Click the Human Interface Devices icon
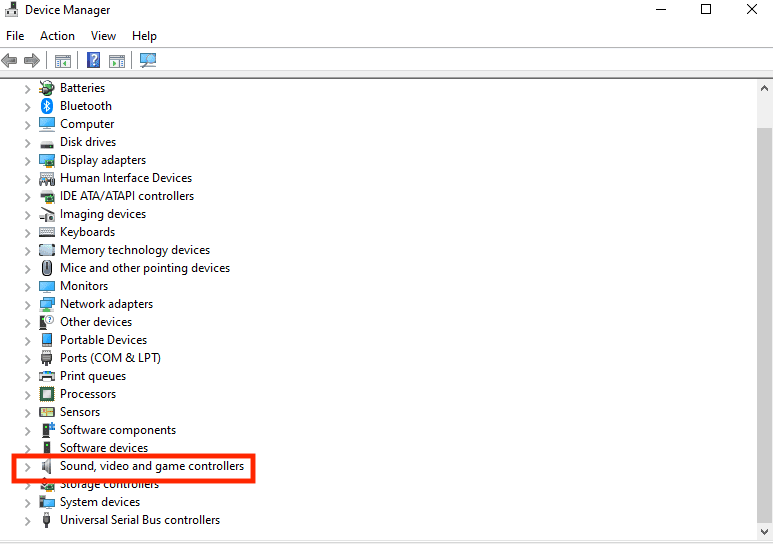This screenshot has width=773, height=544. point(47,178)
